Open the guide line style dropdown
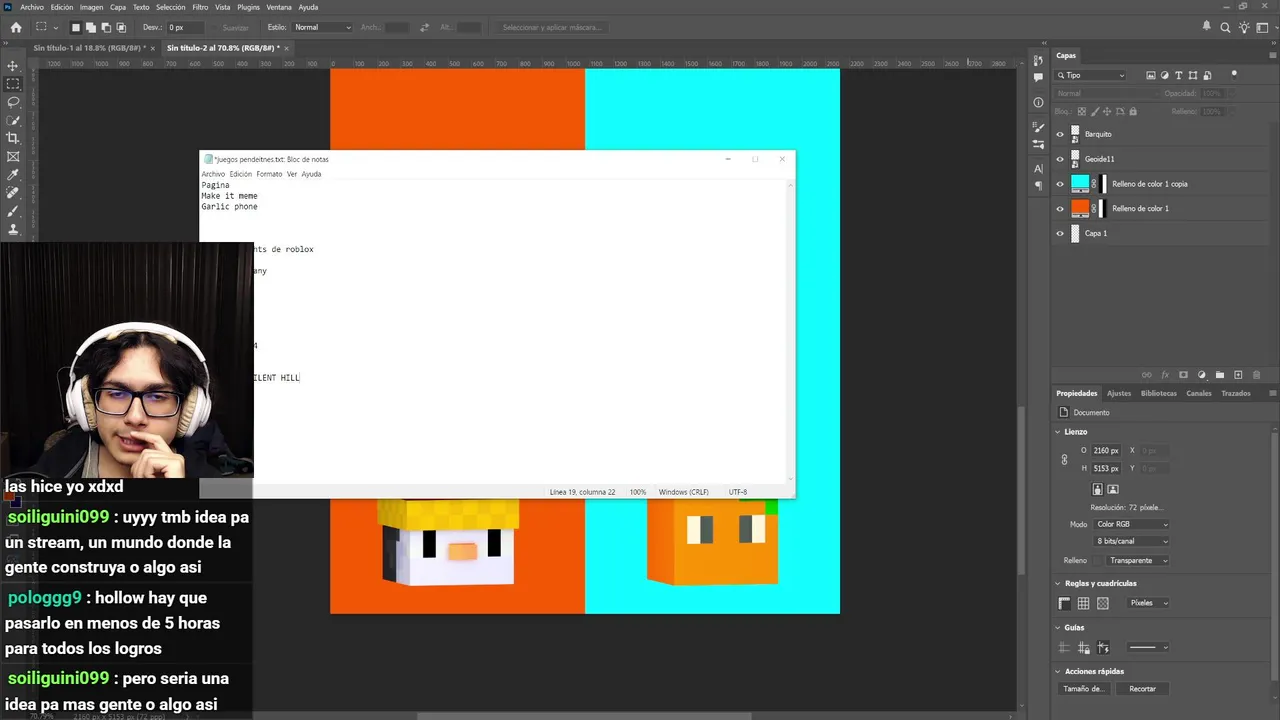Screen dimensions: 1280x720 pos(1148,647)
